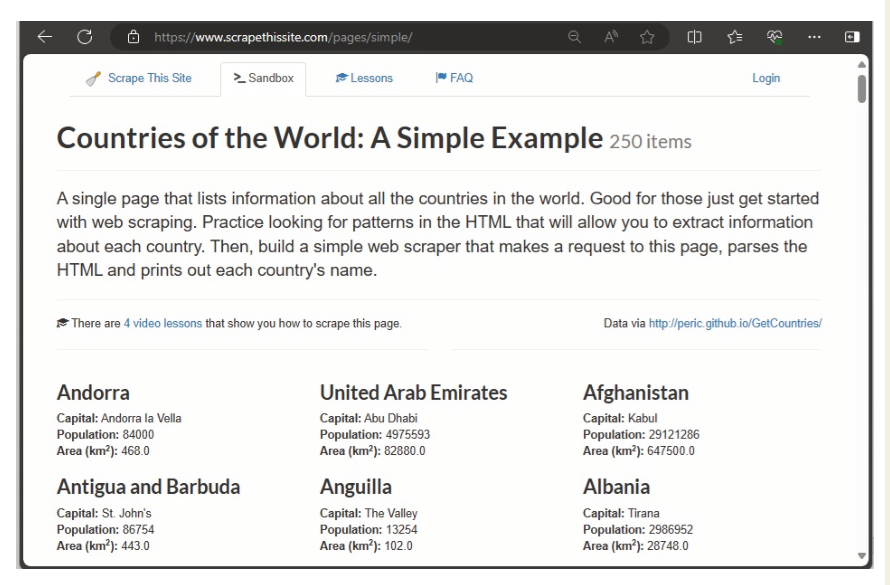Click the scroll down arrow on the scrollbar

click(x=862, y=556)
